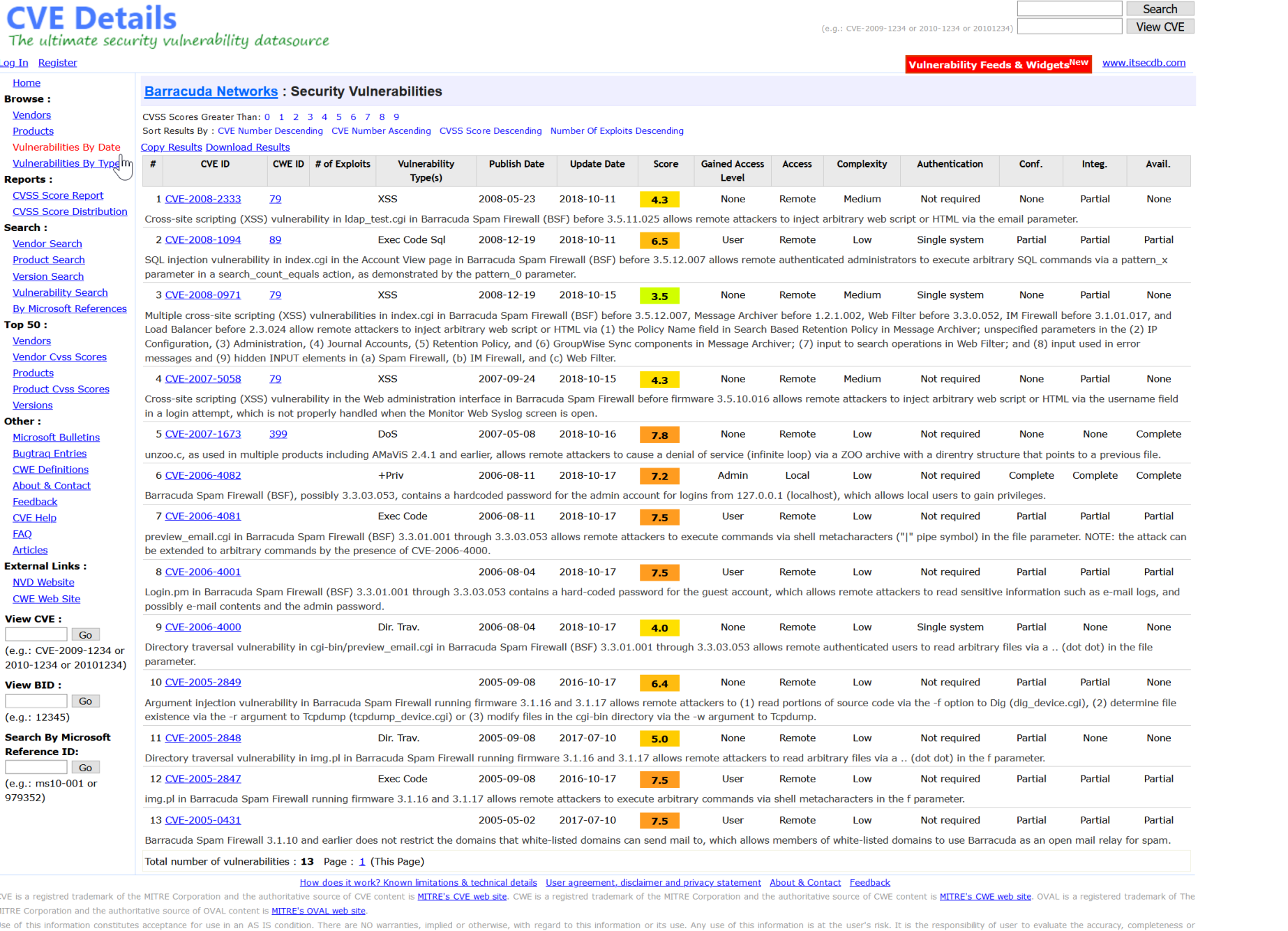Click the 7.8 score badge for CVE-2007-1673
This screenshot has width=1288, height=931.
point(659,435)
